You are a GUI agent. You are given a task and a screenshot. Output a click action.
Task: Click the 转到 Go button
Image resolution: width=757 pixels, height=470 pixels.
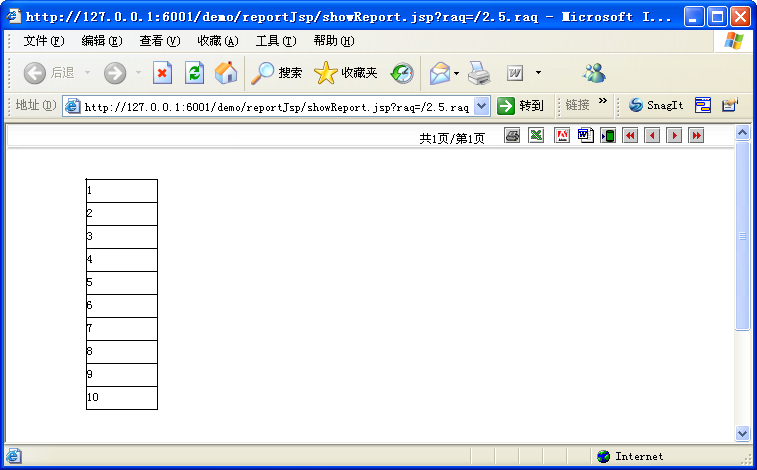(x=520, y=106)
